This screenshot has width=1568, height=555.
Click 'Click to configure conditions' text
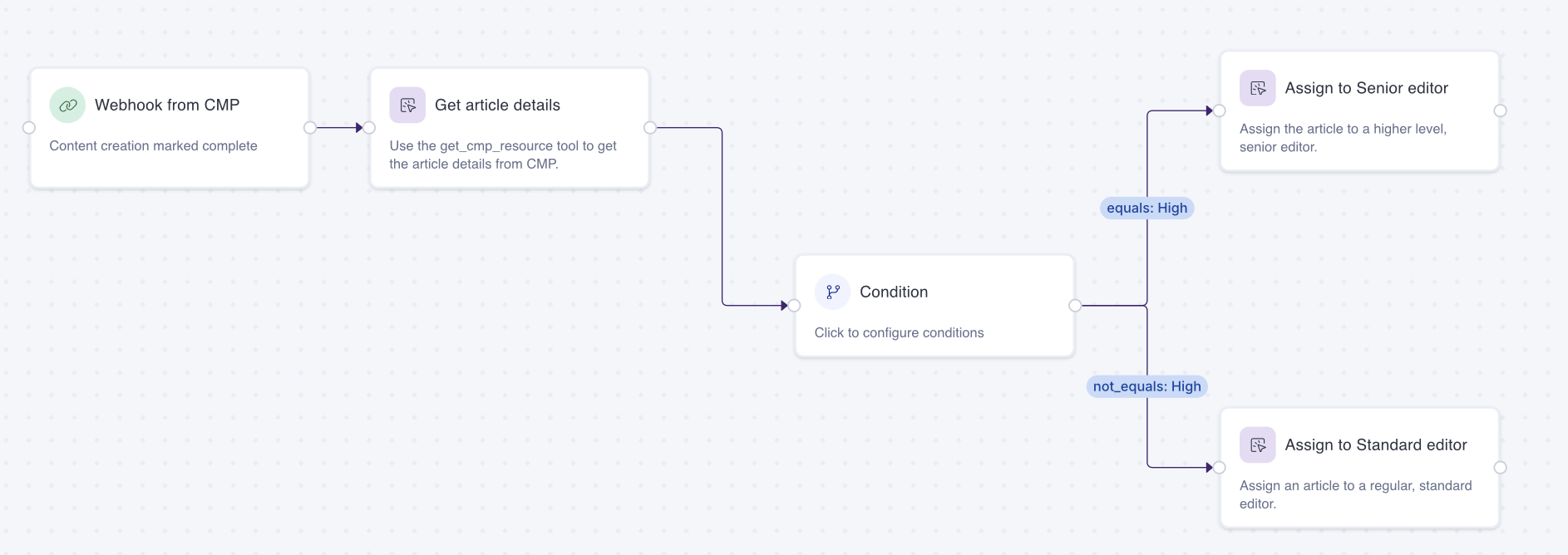coord(899,333)
